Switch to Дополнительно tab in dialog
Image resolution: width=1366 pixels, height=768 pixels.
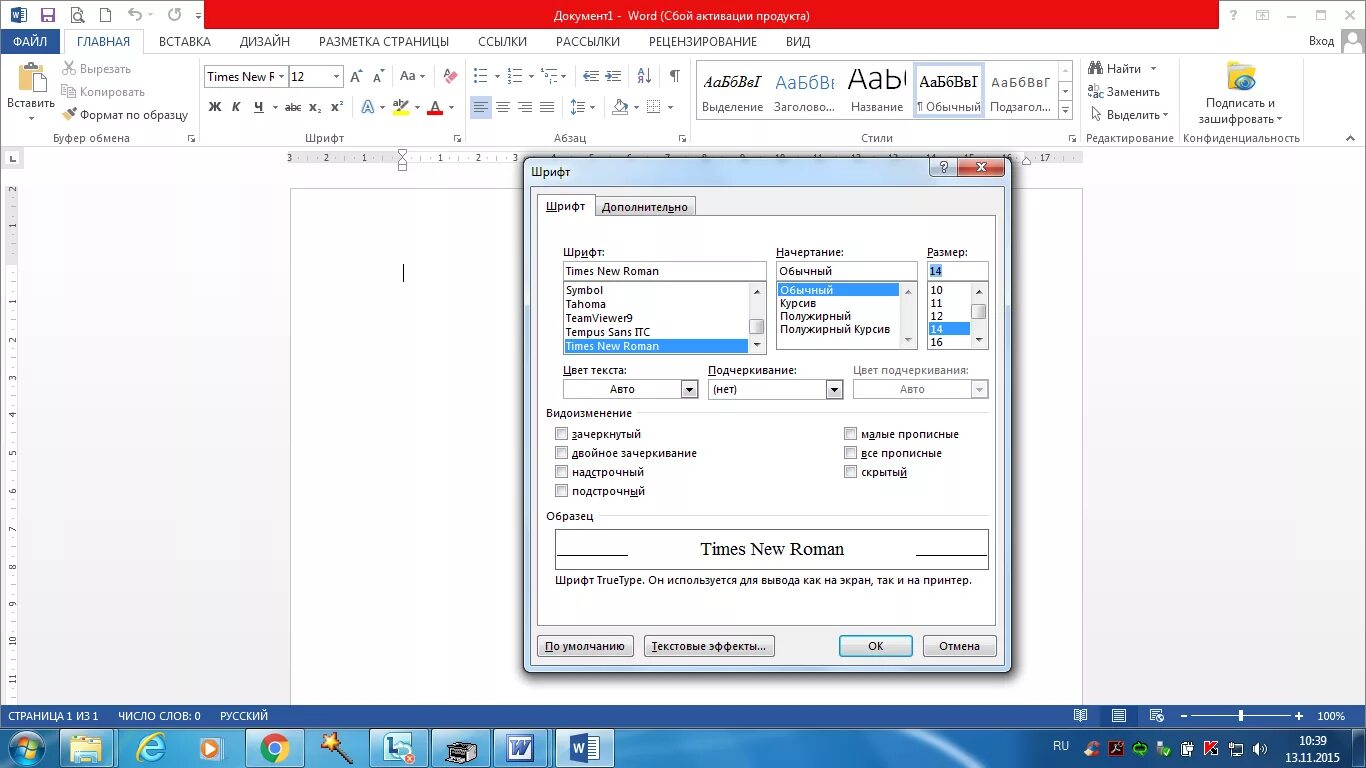click(x=645, y=207)
